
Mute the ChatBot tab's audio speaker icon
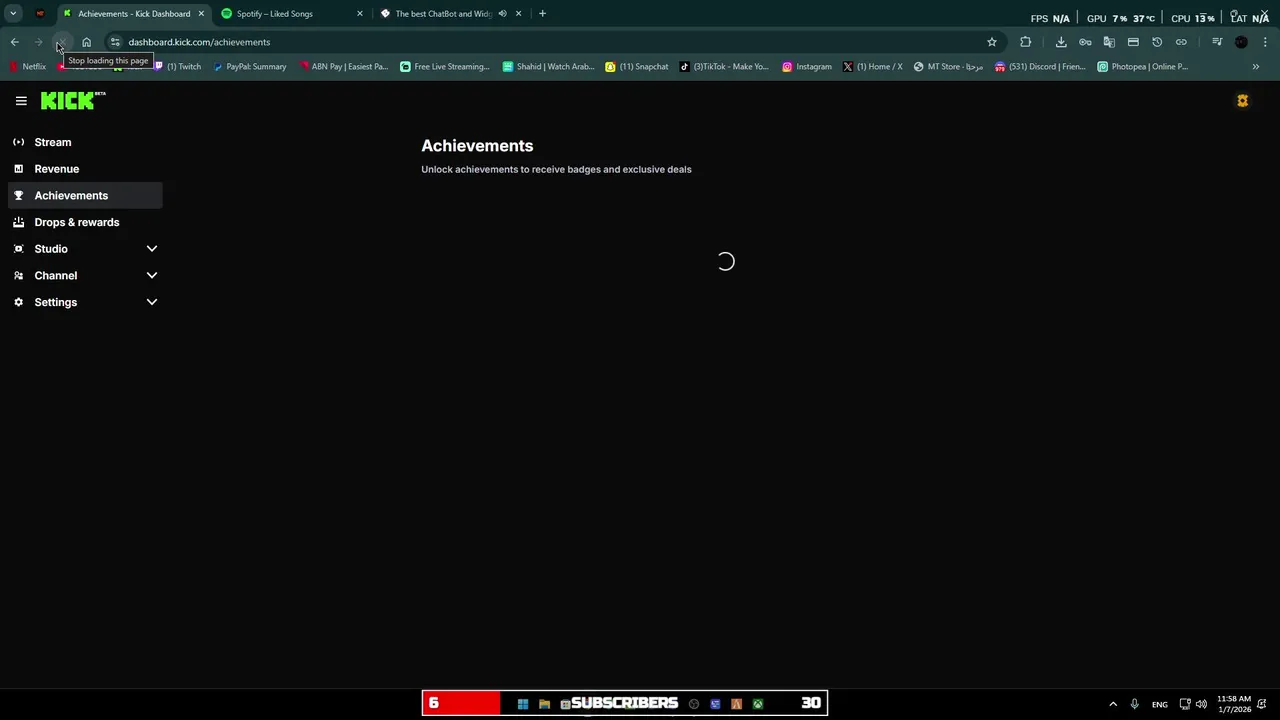coord(502,14)
